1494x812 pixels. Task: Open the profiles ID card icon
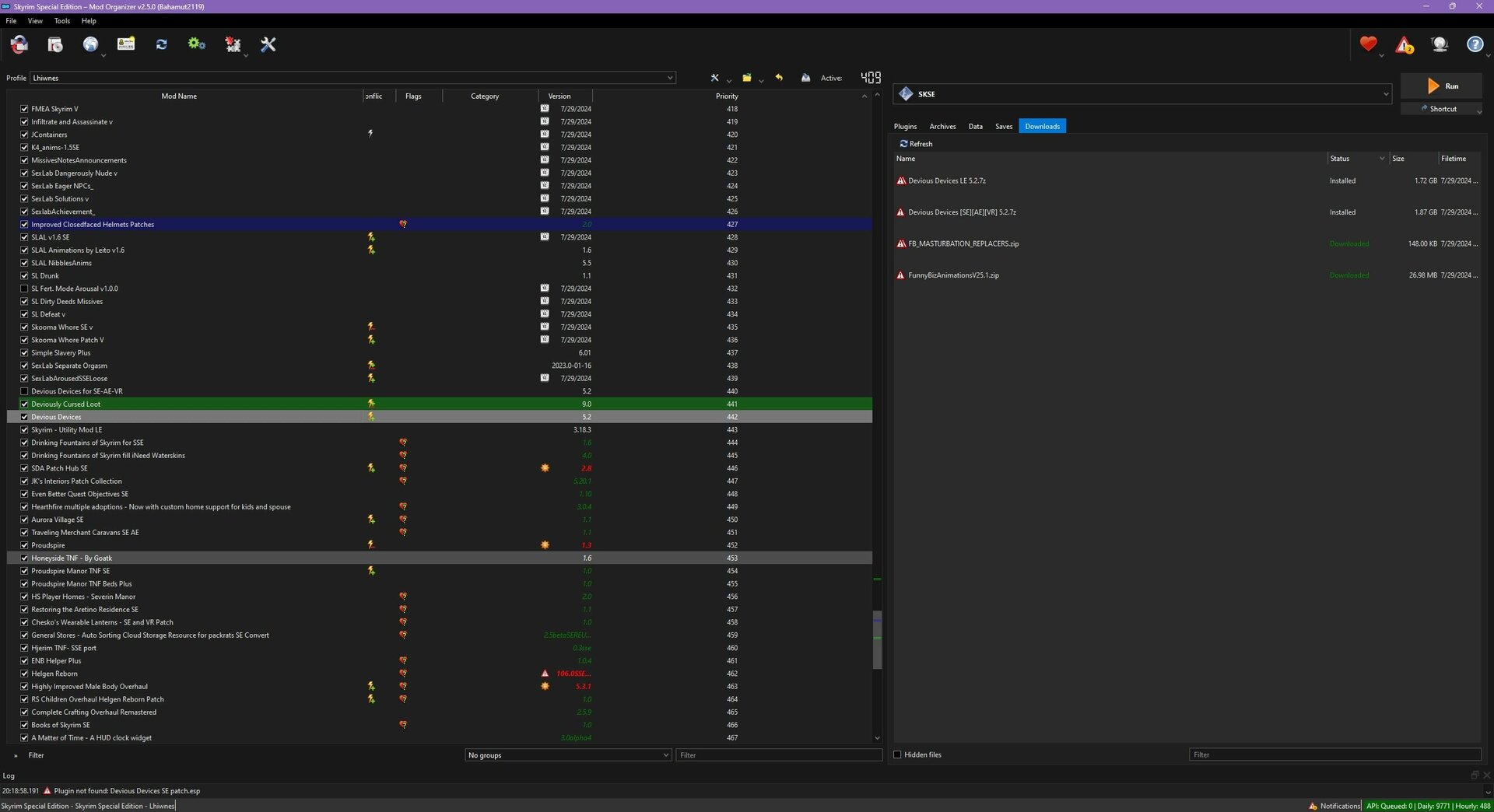point(126,44)
